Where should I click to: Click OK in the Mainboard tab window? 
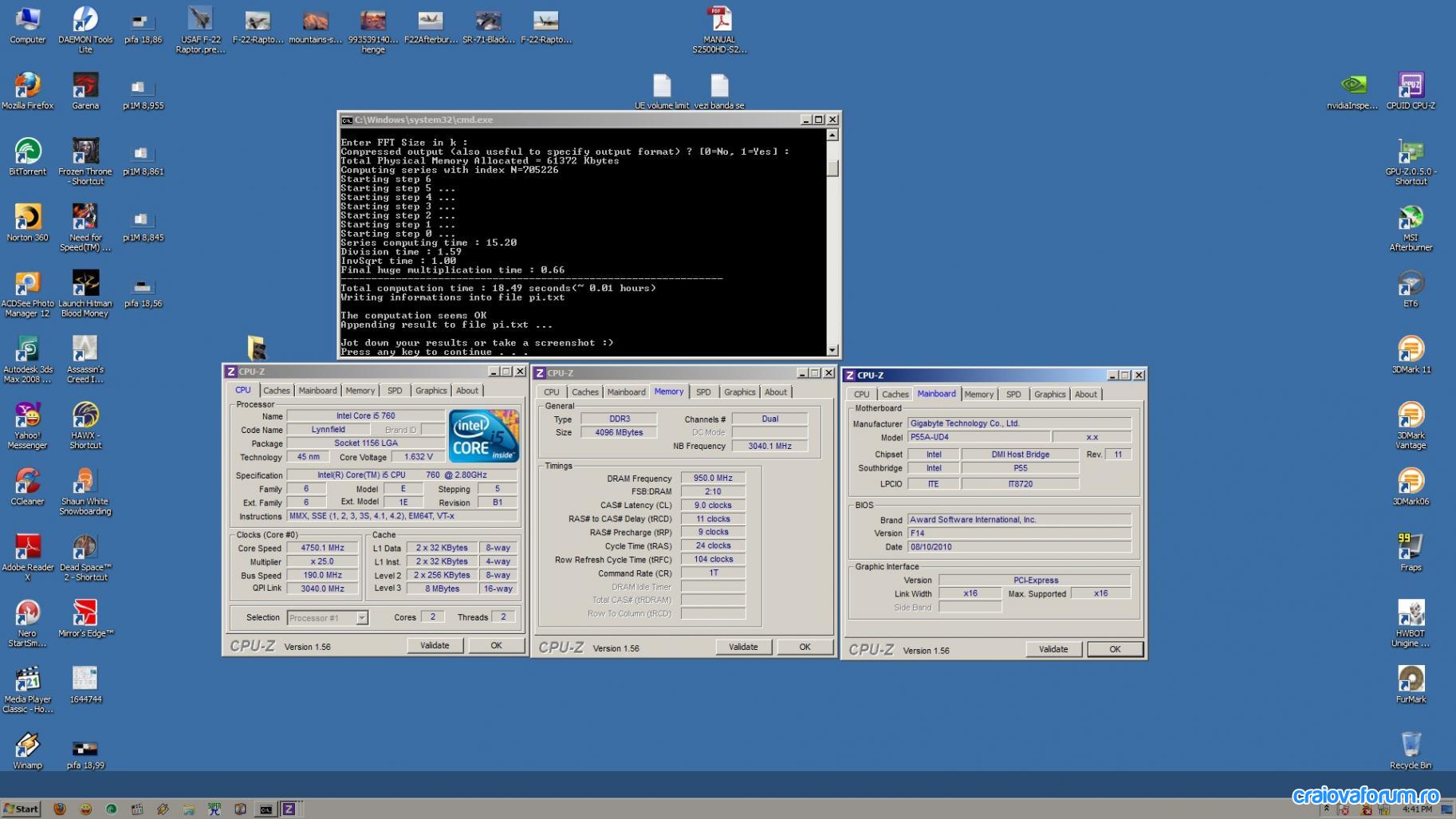(1115, 650)
